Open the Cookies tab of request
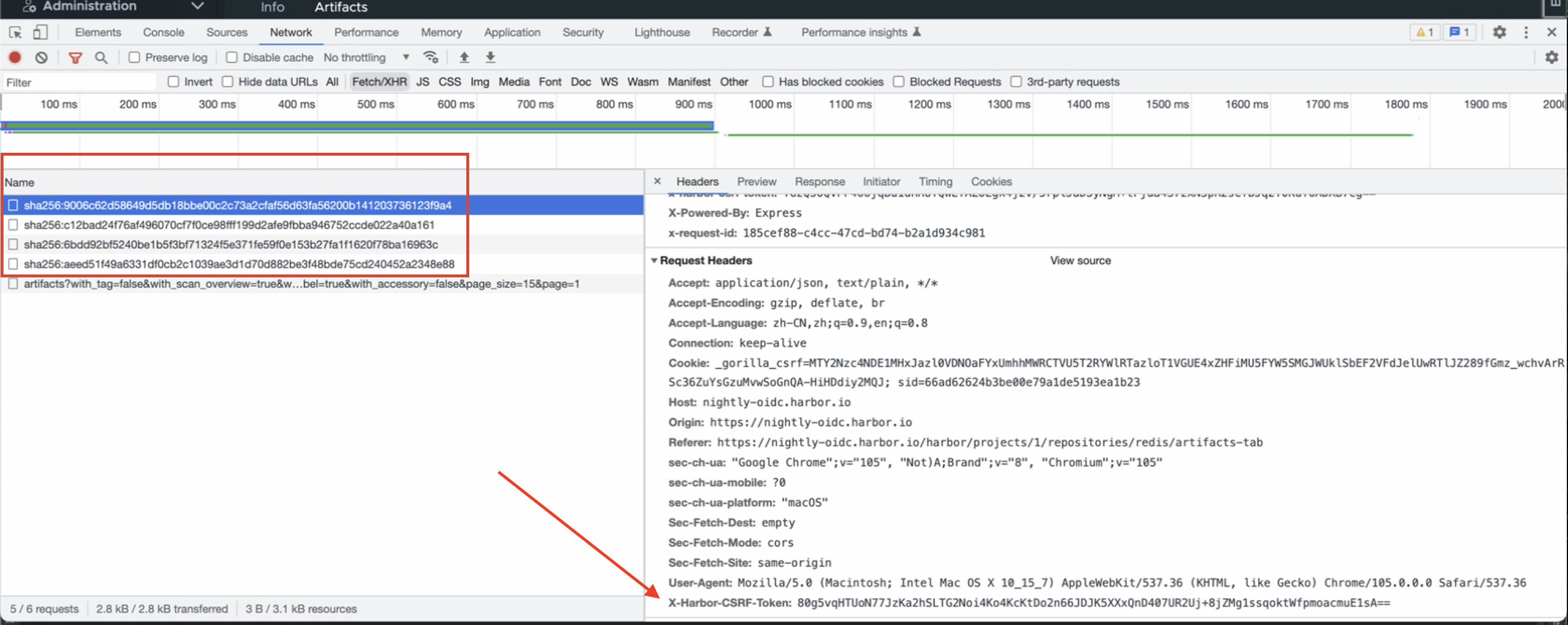1568x625 pixels. click(991, 181)
